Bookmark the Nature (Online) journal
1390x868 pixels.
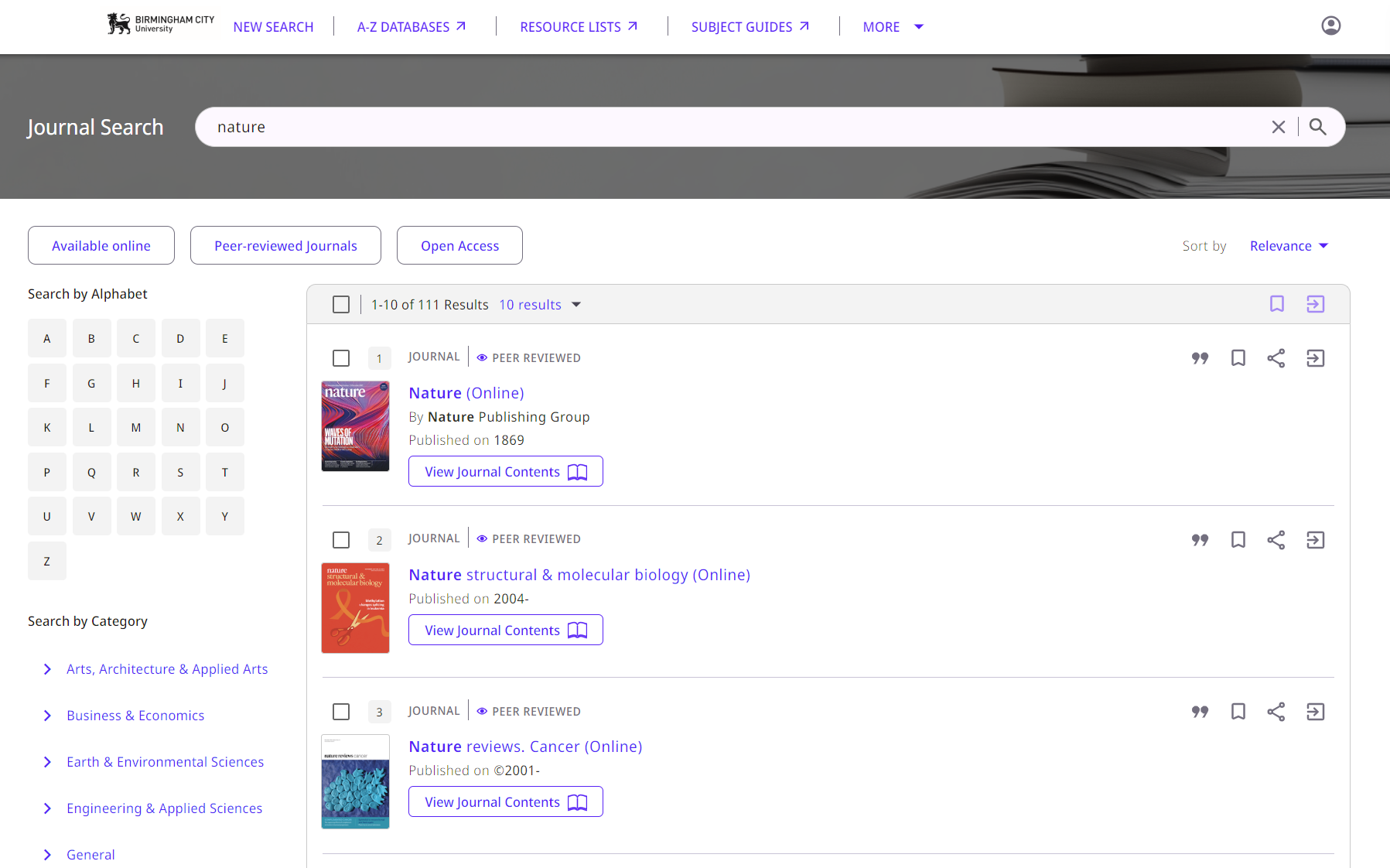pyautogui.click(x=1238, y=358)
